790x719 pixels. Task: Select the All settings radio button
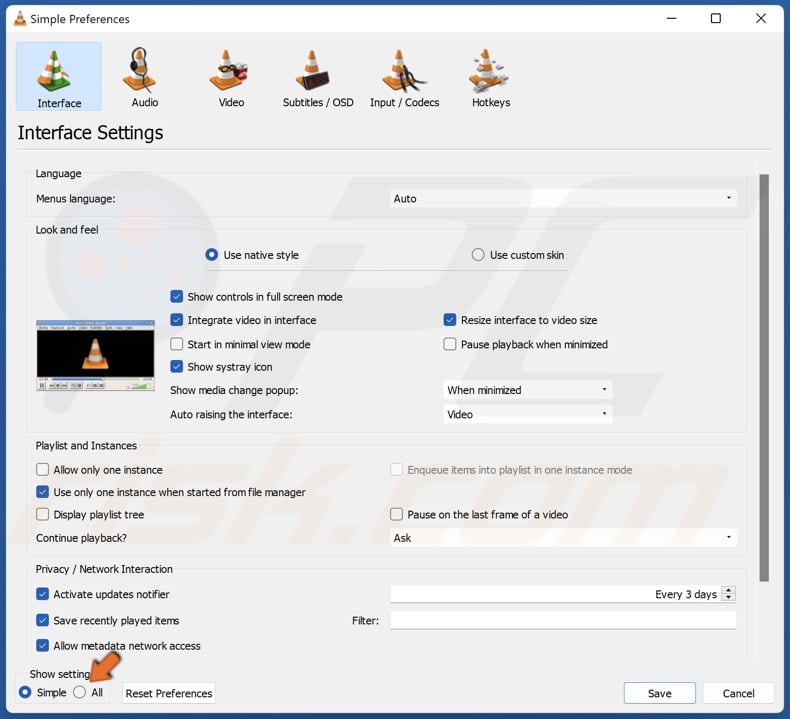pyautogui.click(x=80, y=692)
